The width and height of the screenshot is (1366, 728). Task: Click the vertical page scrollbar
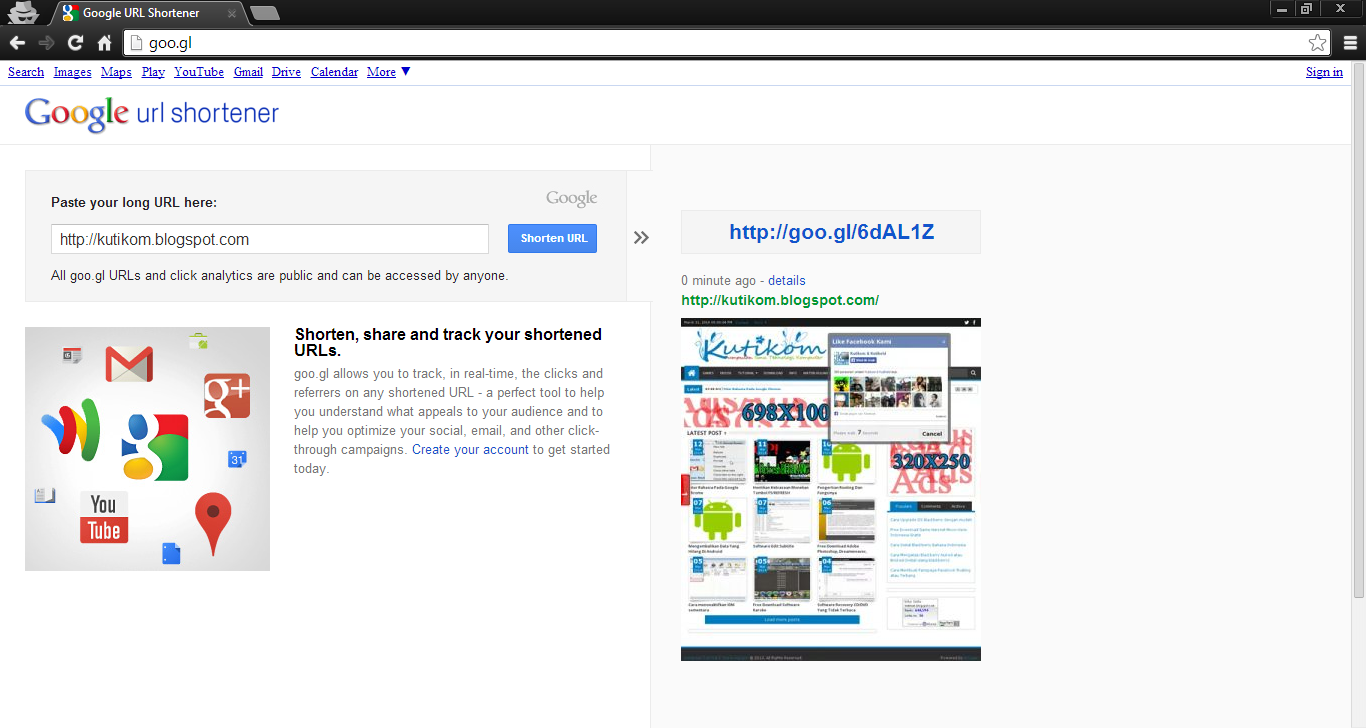pyautogui.click(x=1358, y=330)
